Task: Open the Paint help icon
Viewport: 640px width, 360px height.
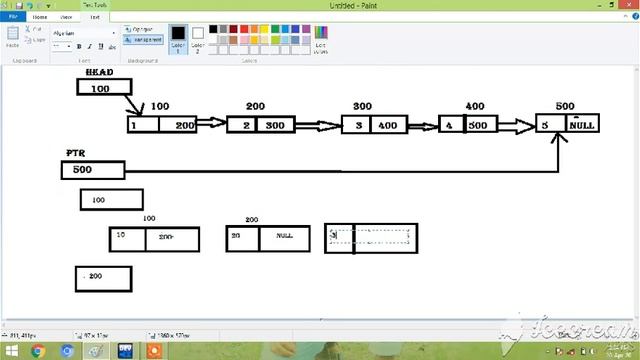Action: pyautogui.click(x=636, y=16)
